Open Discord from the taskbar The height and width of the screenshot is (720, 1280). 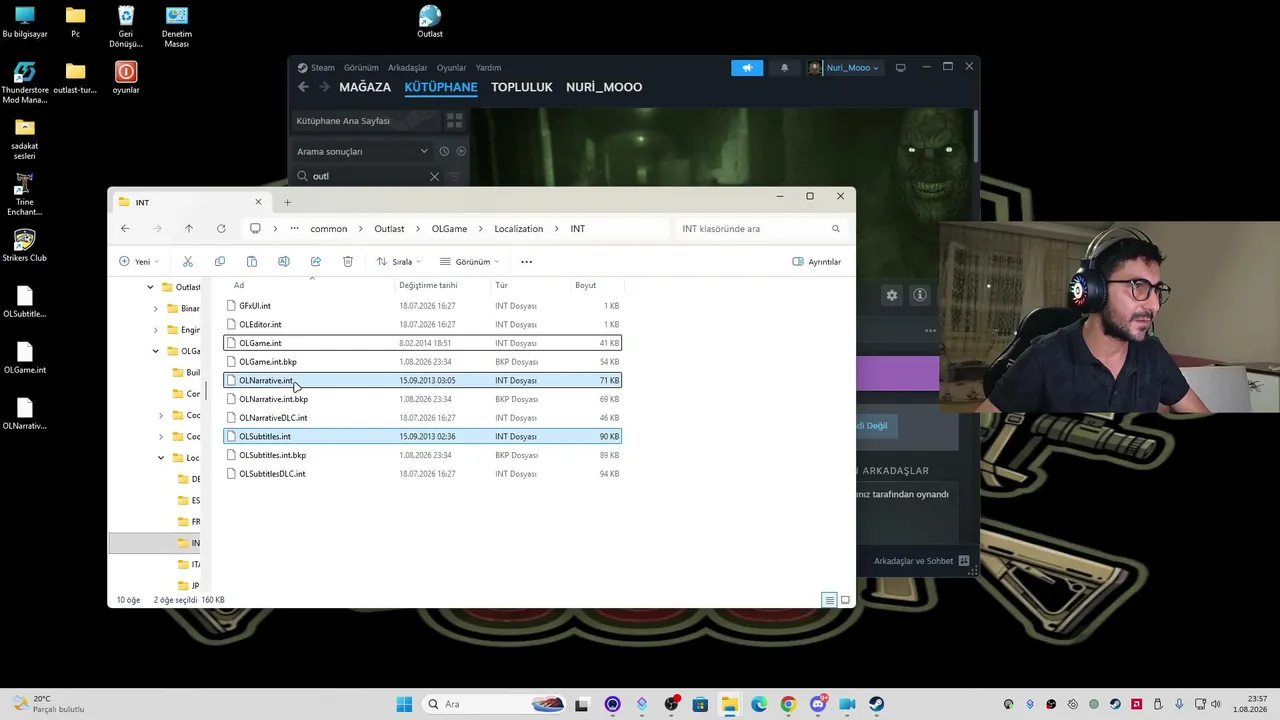click(x=818, y=704)
